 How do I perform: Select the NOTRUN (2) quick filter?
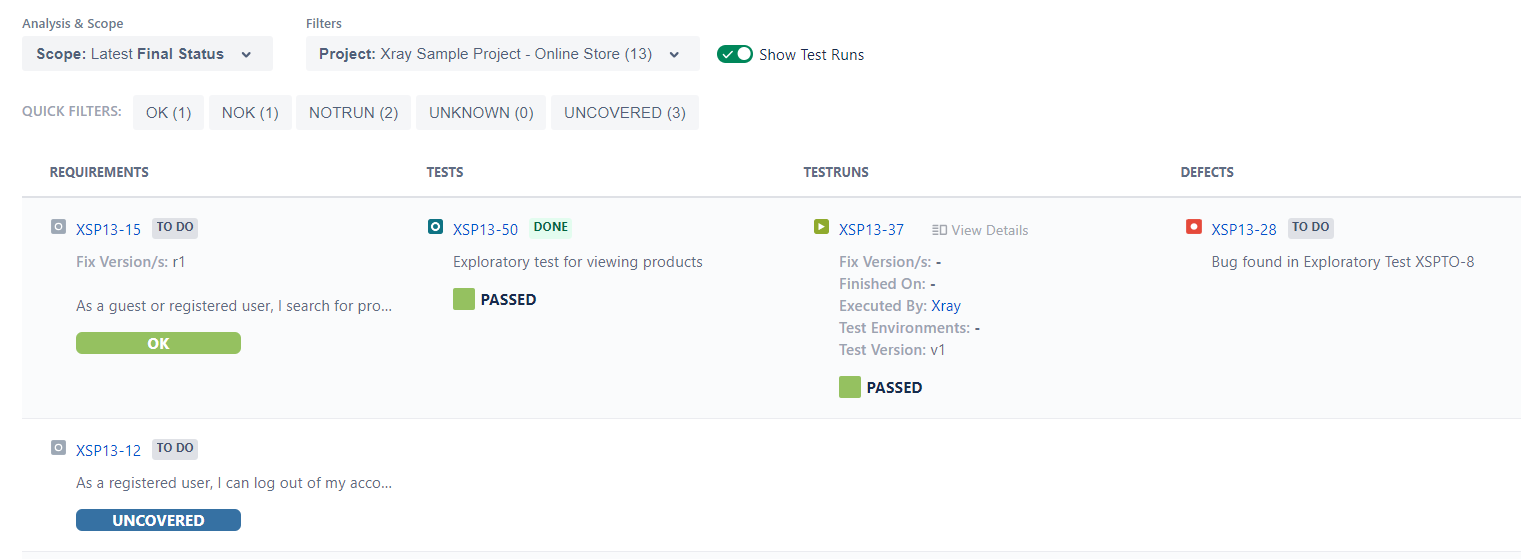354,113
